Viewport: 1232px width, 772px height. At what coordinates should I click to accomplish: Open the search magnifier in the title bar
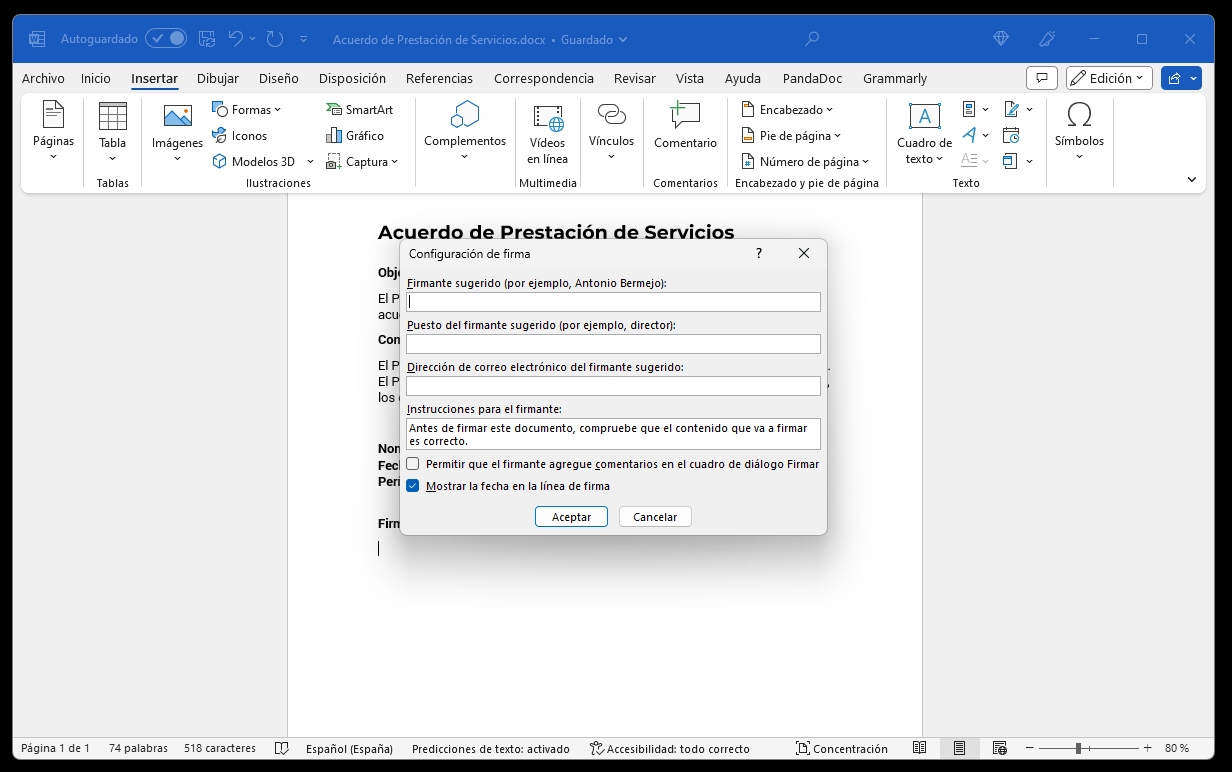(x=812, y=39)
